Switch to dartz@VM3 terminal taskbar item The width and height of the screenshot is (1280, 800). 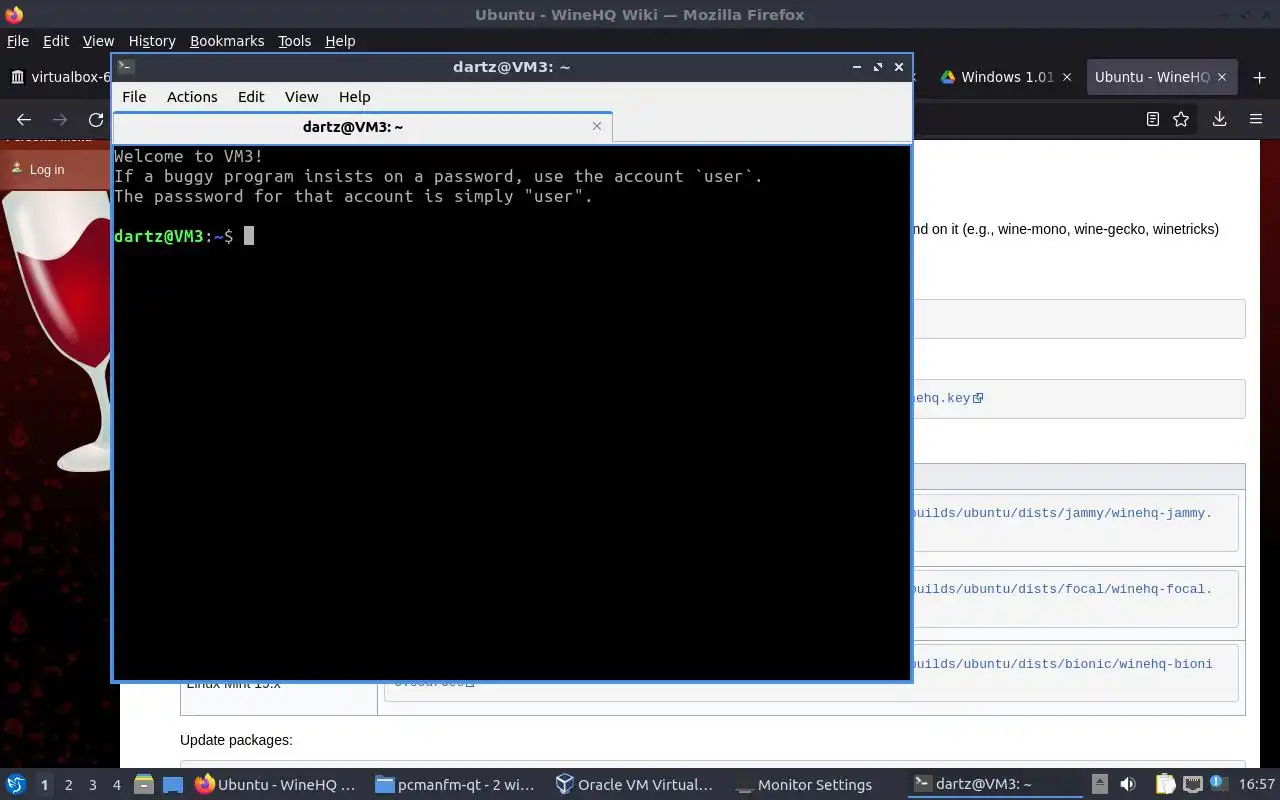(996, 785)
